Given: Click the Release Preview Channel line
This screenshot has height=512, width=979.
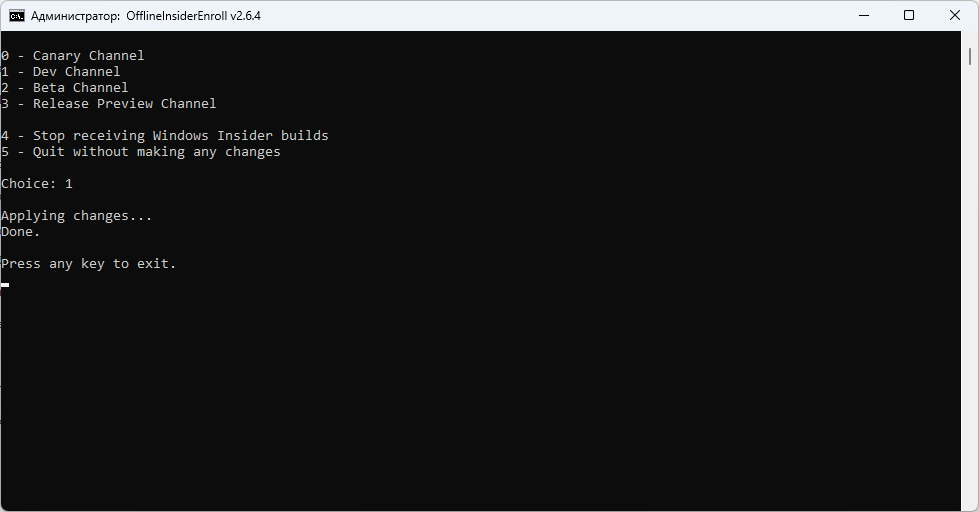Looking at the screenshot, I should point(109,104).
